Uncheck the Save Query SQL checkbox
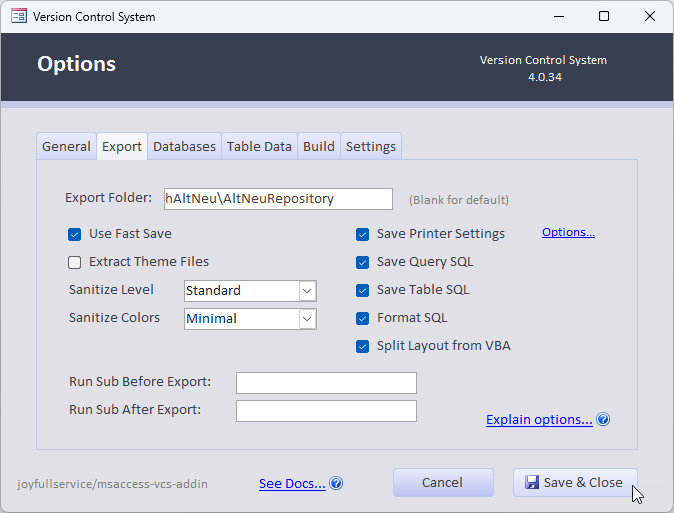 tap(362, 262)
